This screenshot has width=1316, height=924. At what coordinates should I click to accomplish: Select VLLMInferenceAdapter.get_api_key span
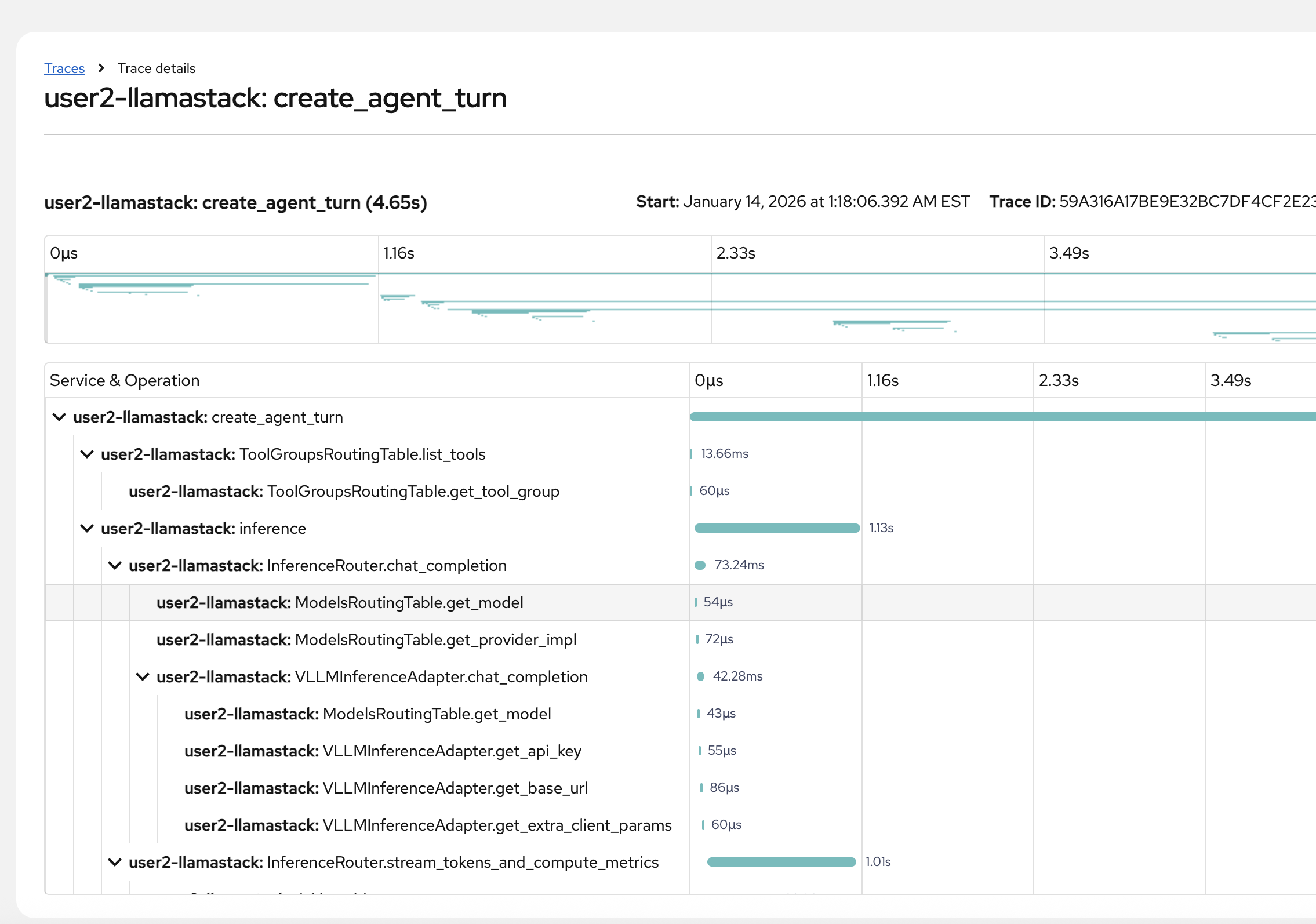[x=383, y=751]
